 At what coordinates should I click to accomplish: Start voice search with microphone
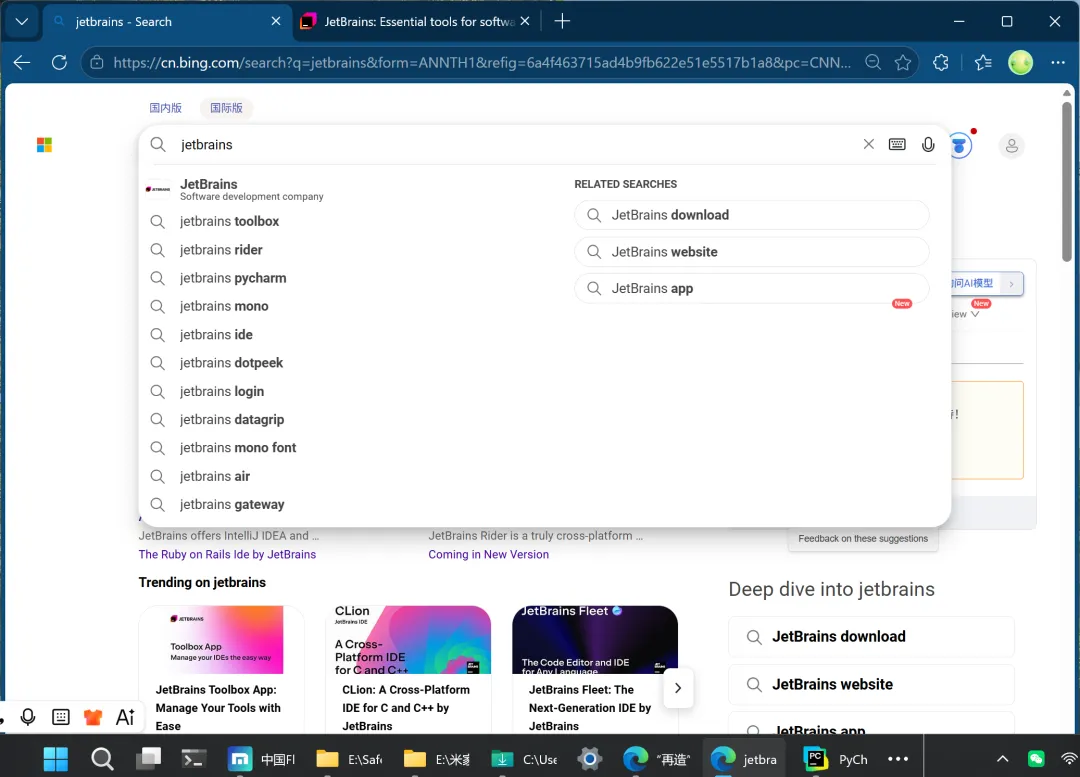928,144
